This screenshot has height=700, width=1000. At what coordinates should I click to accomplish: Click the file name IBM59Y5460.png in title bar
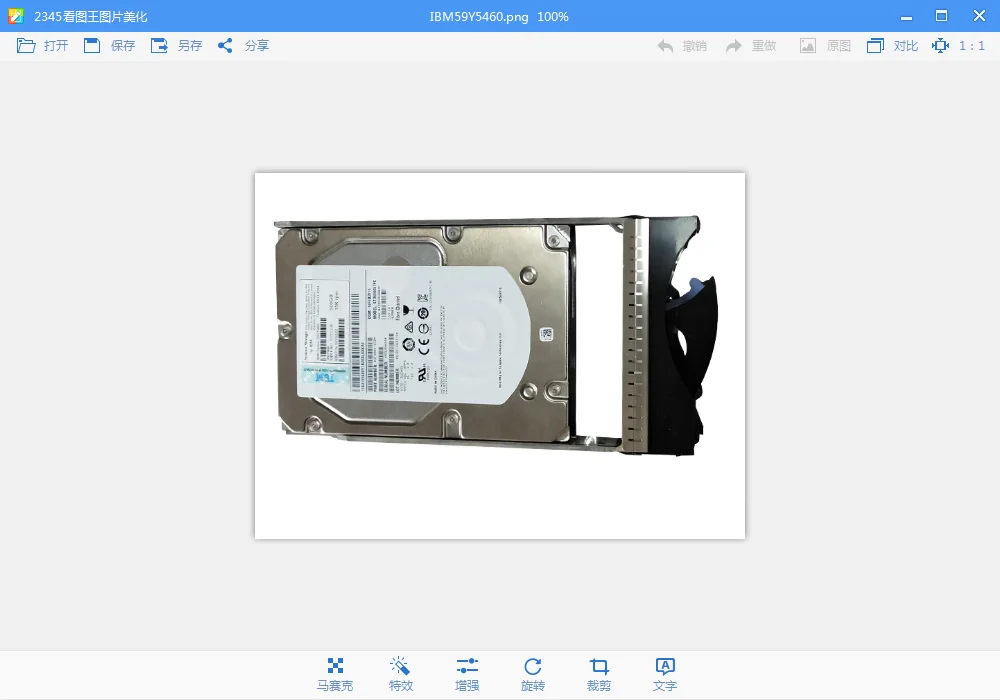point(479,17)
